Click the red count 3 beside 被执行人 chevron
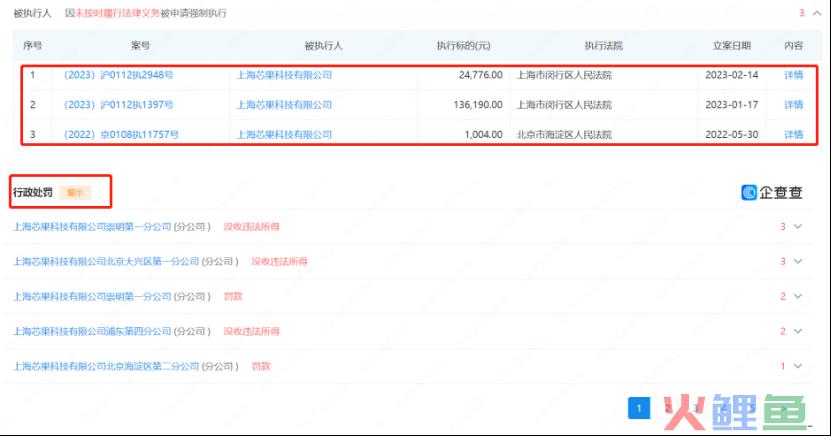Screen dimensions: 831x436 click(801, 13)
